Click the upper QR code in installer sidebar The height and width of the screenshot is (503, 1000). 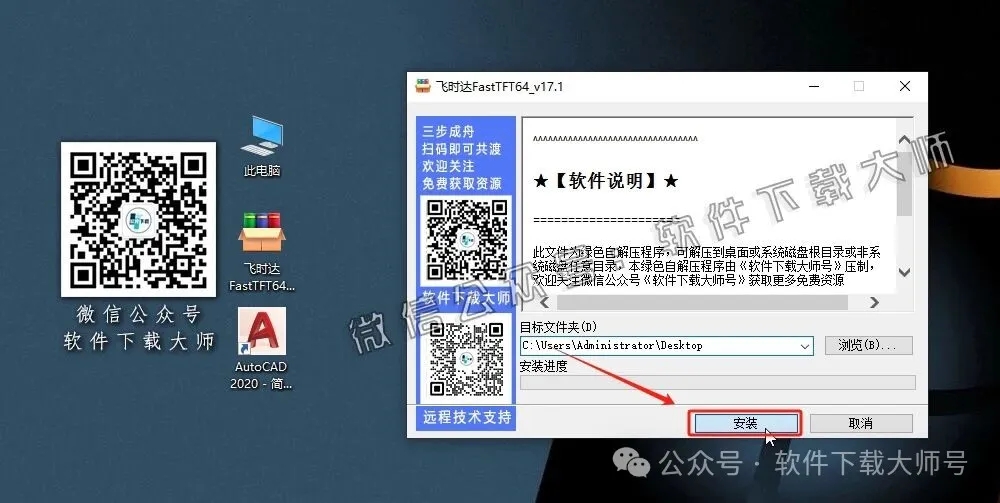[x=467, y=240]
